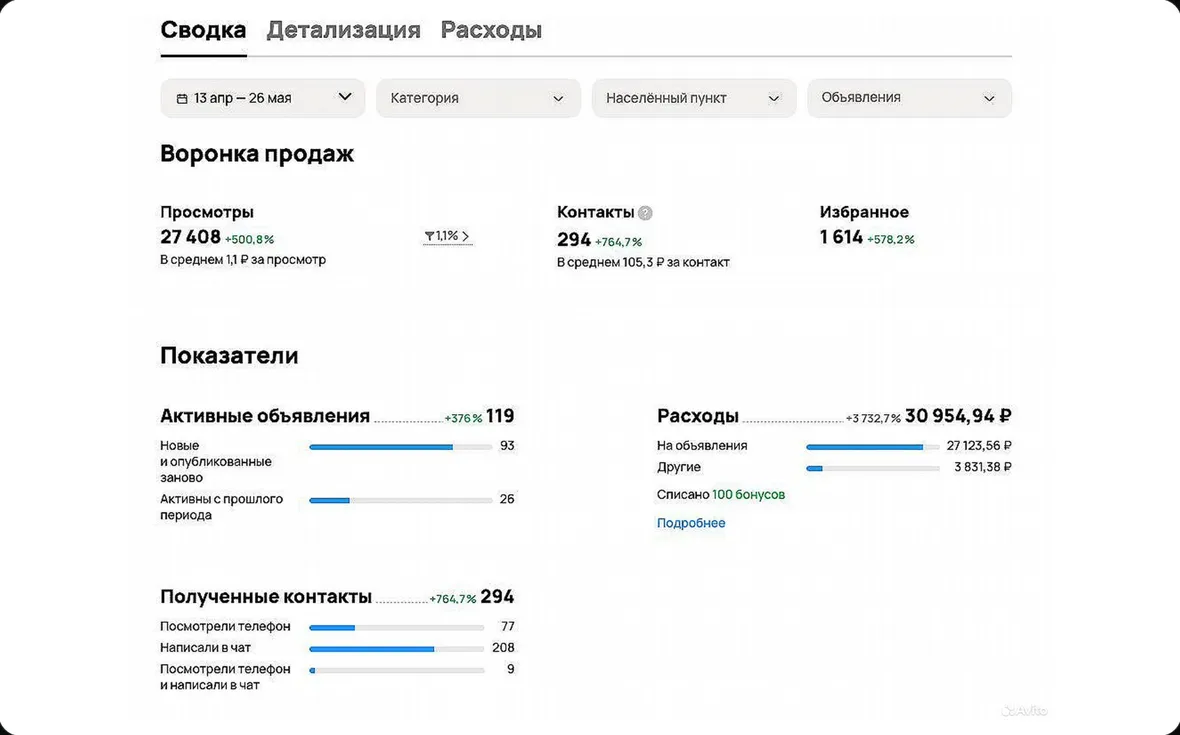
Task: Click the Полученные контакты heading
Action: click(x=266, y=597)
